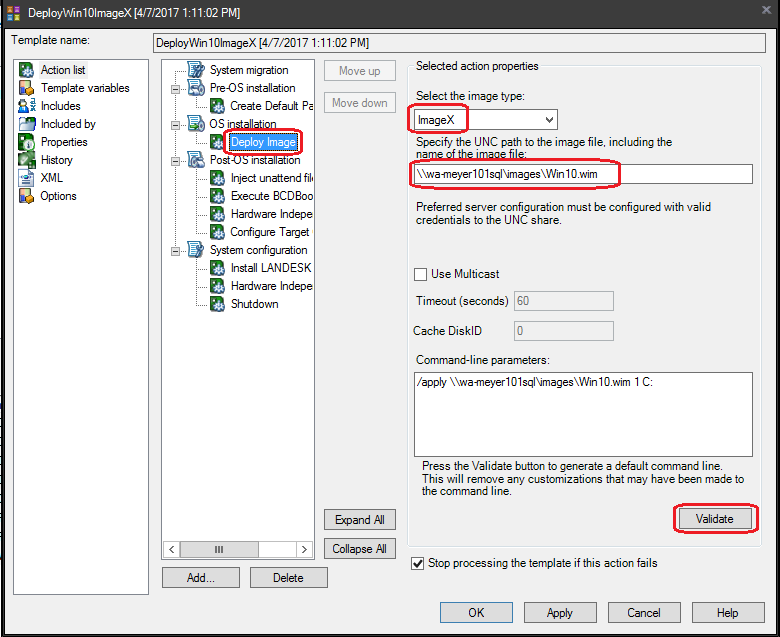The height and width of the screenshot is (637, 780).
Task: Click the Included by folder icon
Action: click(26, 124)
